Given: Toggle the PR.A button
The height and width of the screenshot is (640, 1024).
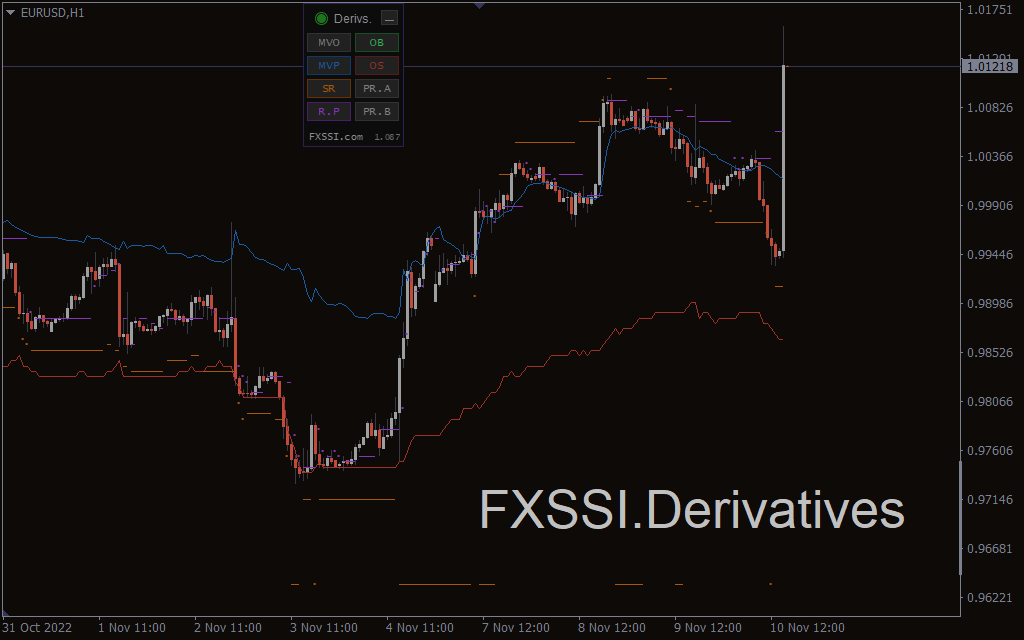Looking at the screenshot, I should pos(377,88).
